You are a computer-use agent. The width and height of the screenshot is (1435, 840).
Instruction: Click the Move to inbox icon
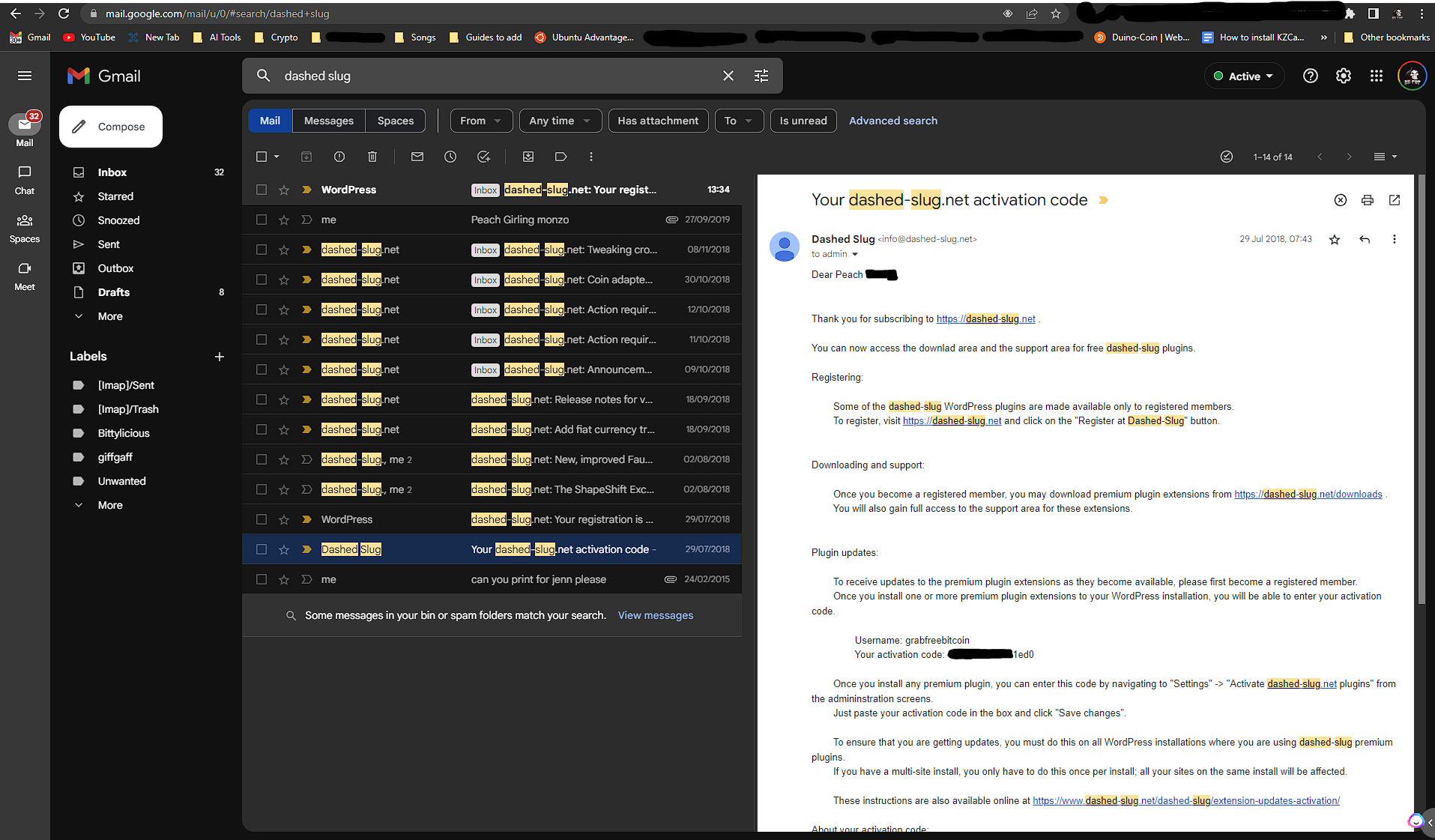point(528,157)
